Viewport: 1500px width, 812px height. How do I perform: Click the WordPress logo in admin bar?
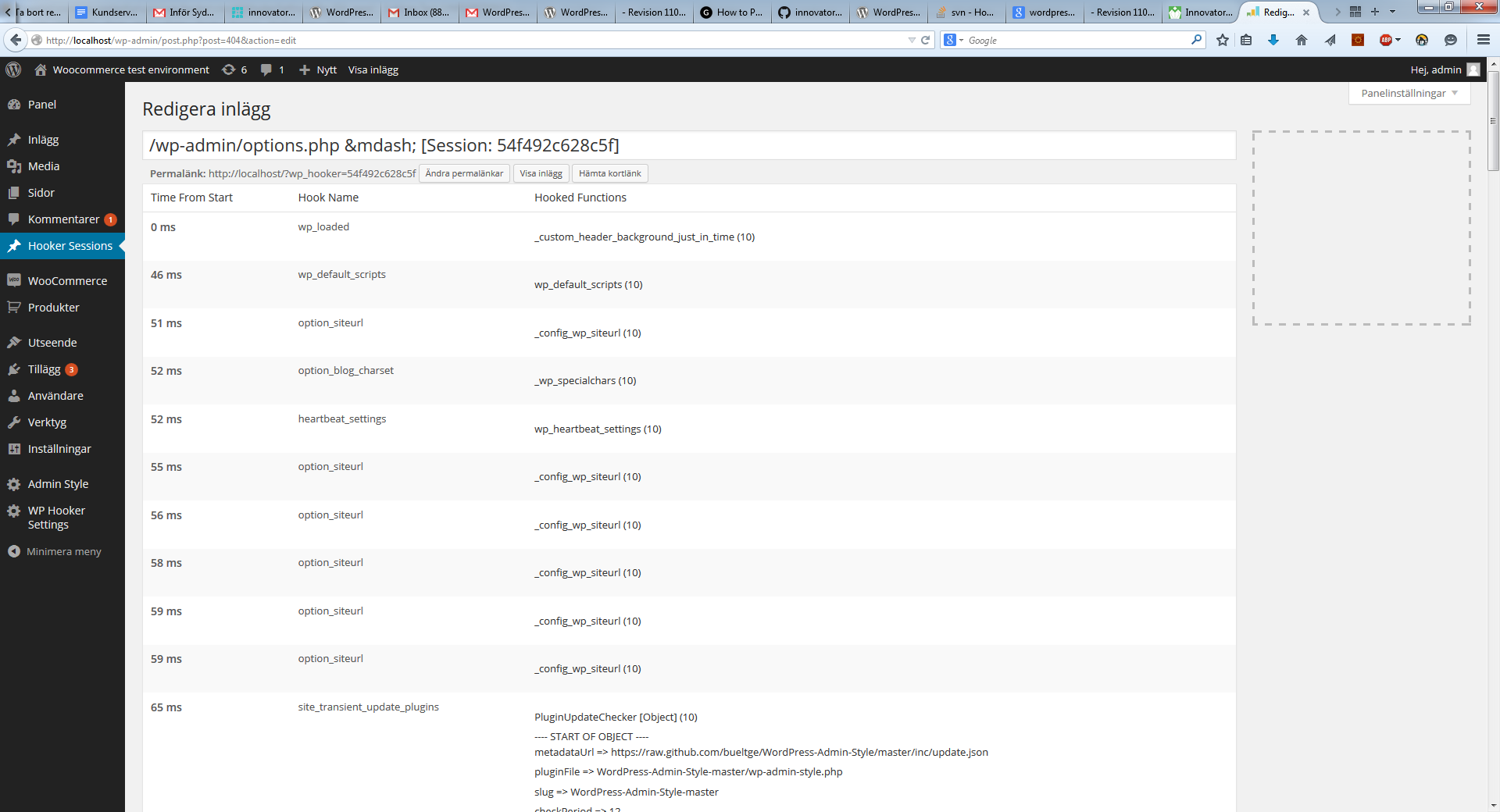click(x=13, y=69)
